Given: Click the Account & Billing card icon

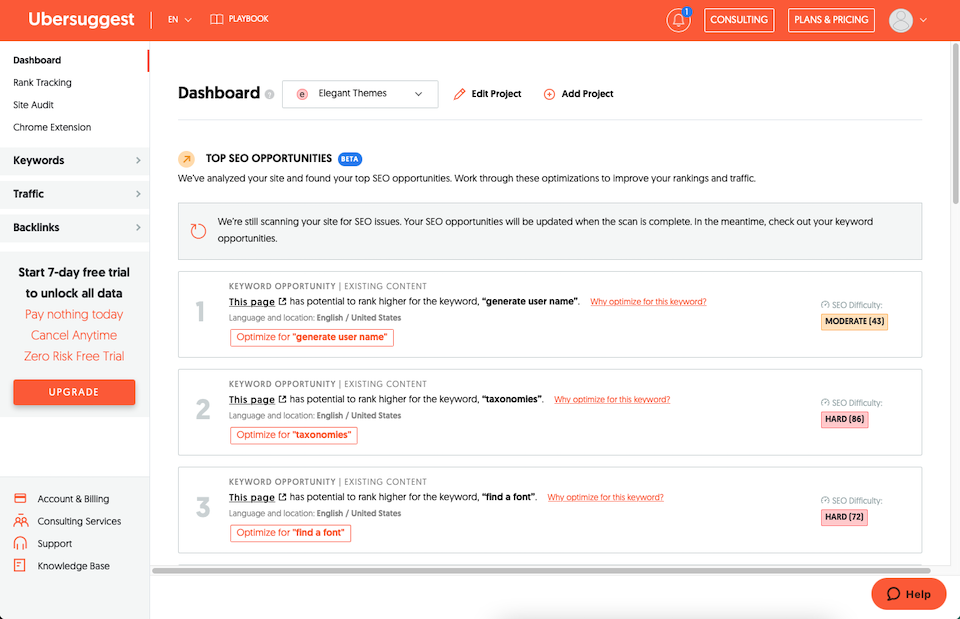Looking at the screenshot, I should [20, 499].
